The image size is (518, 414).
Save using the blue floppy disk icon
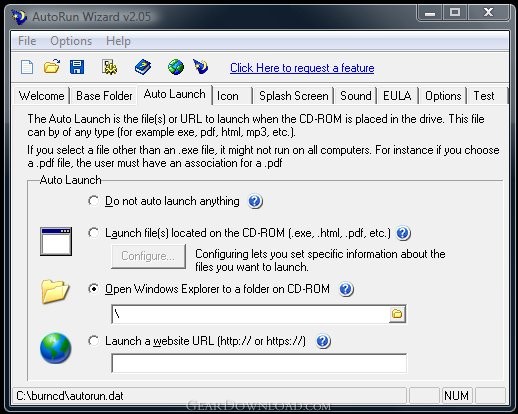pos(77,67)
